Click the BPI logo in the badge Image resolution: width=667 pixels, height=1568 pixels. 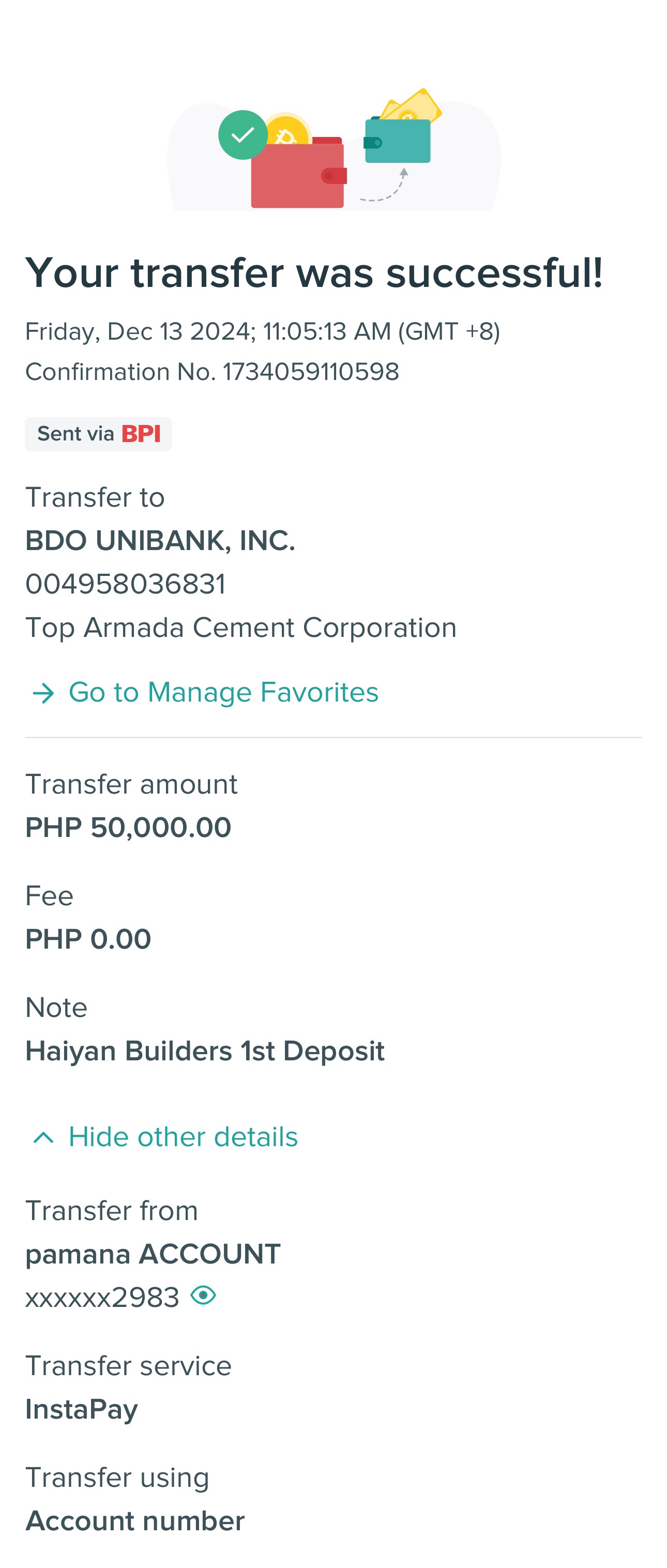pos(141,434)
